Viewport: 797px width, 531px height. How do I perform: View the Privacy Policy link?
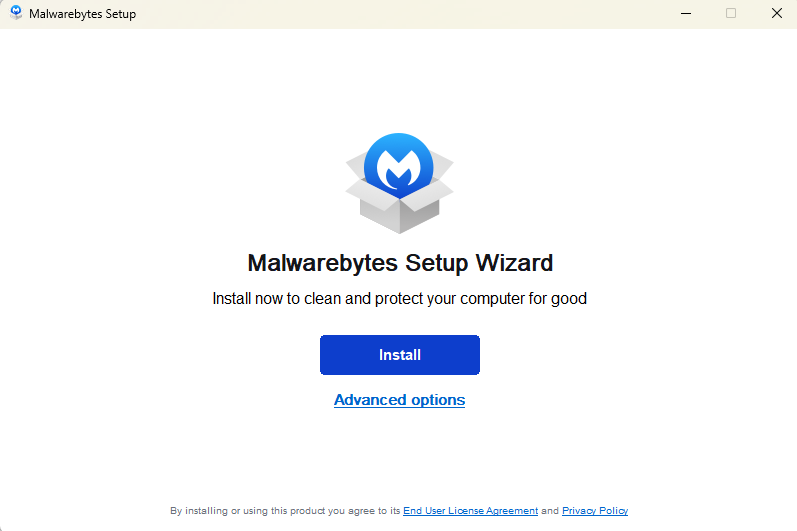click(594, 511)
